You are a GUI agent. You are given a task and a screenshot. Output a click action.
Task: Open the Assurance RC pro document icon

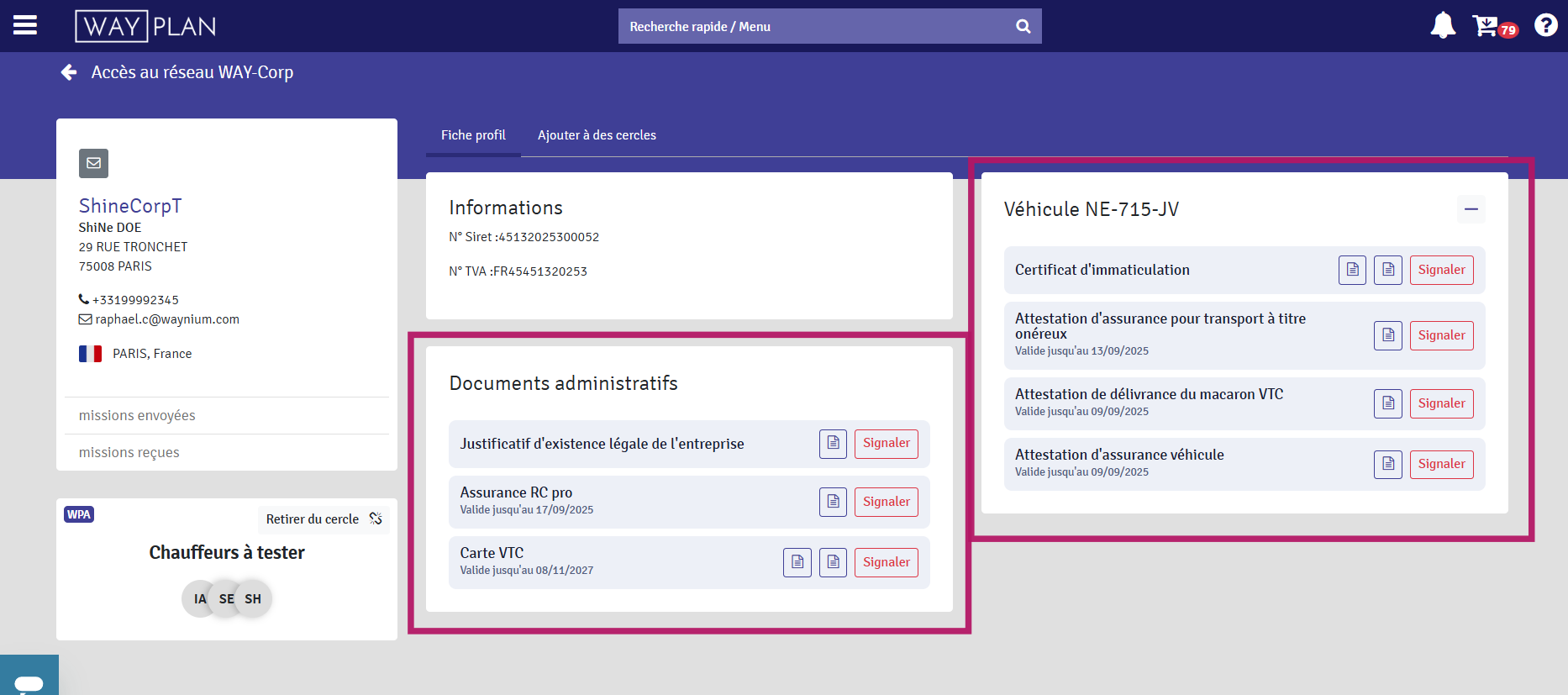[833, 502]
